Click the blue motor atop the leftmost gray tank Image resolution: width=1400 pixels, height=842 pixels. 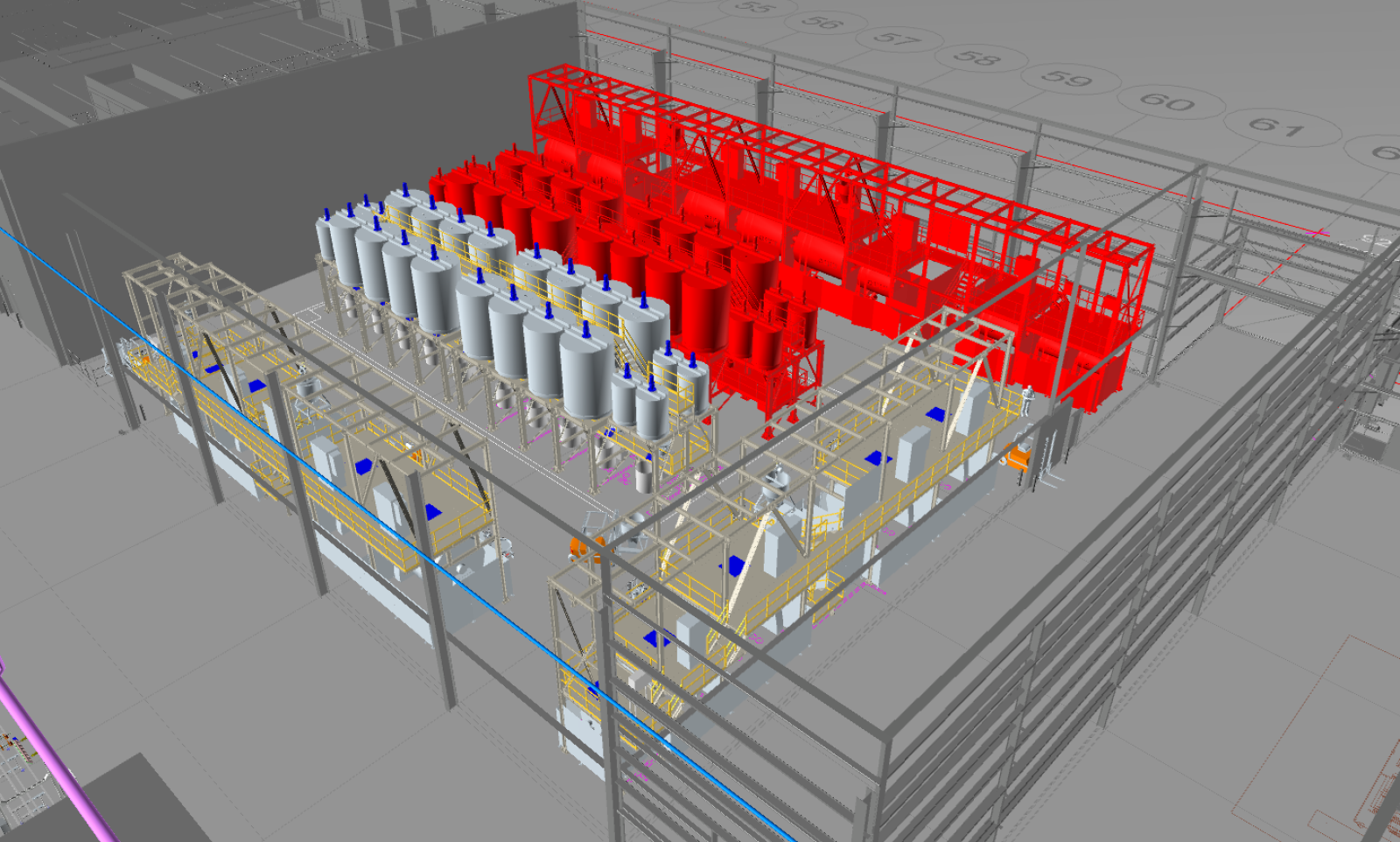click(x=327, y=214)
